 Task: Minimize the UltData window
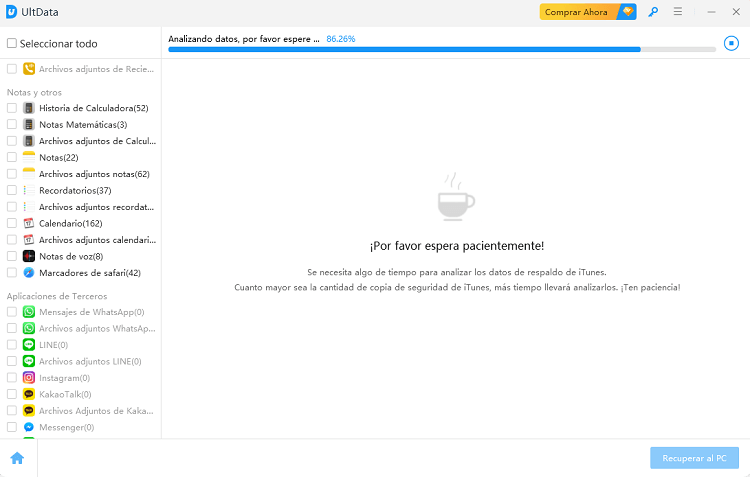(x=711, y=12)
